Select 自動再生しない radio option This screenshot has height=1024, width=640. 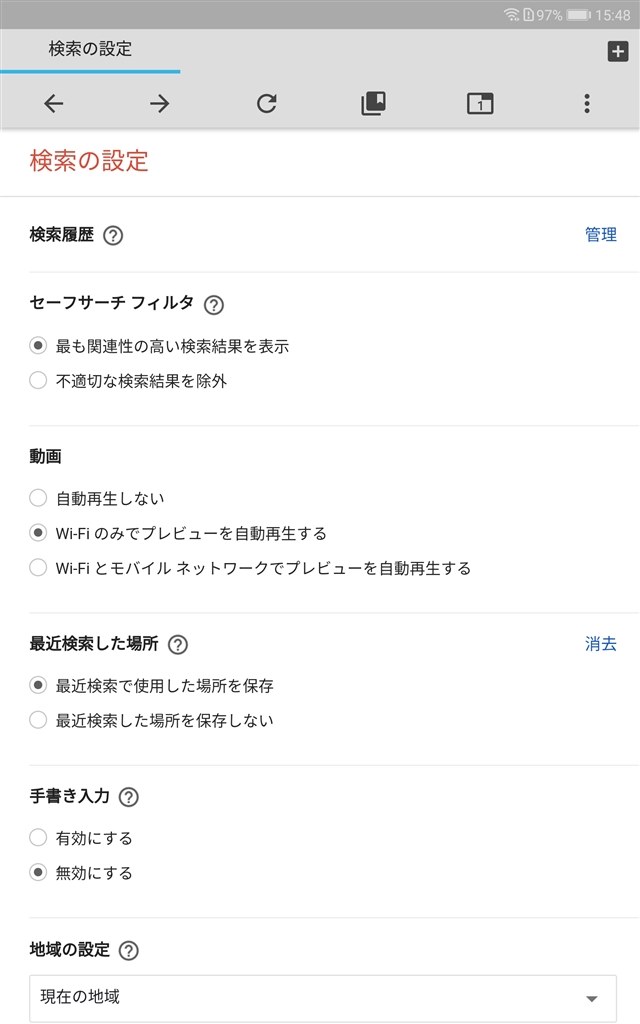pos(38,498)
